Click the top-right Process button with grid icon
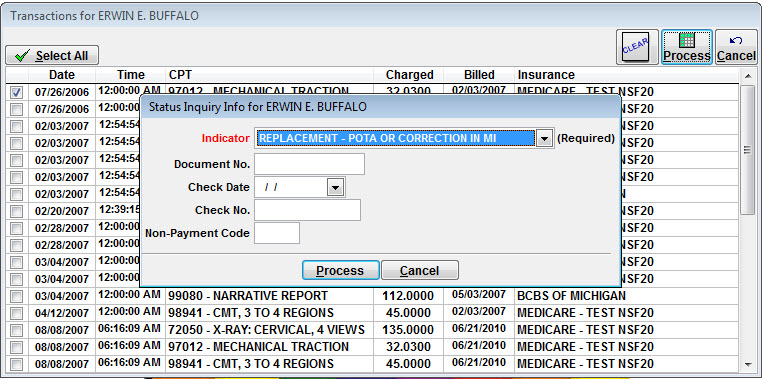The width and height of the screenshot is (763, 379). pos(687,47)
